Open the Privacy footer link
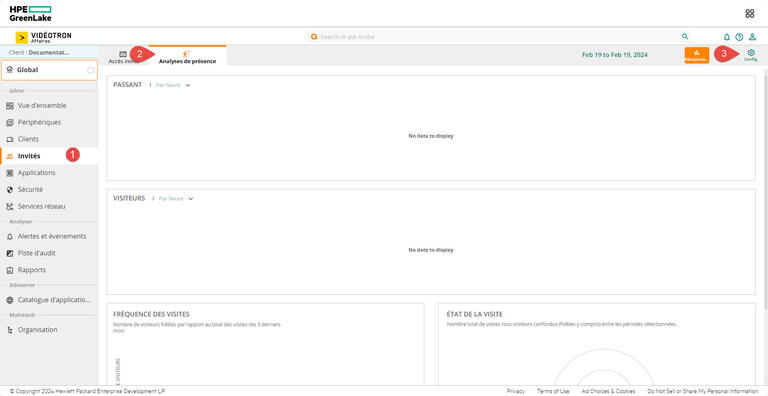The height and width of the screenshot is (396, 768). point(515,391)
